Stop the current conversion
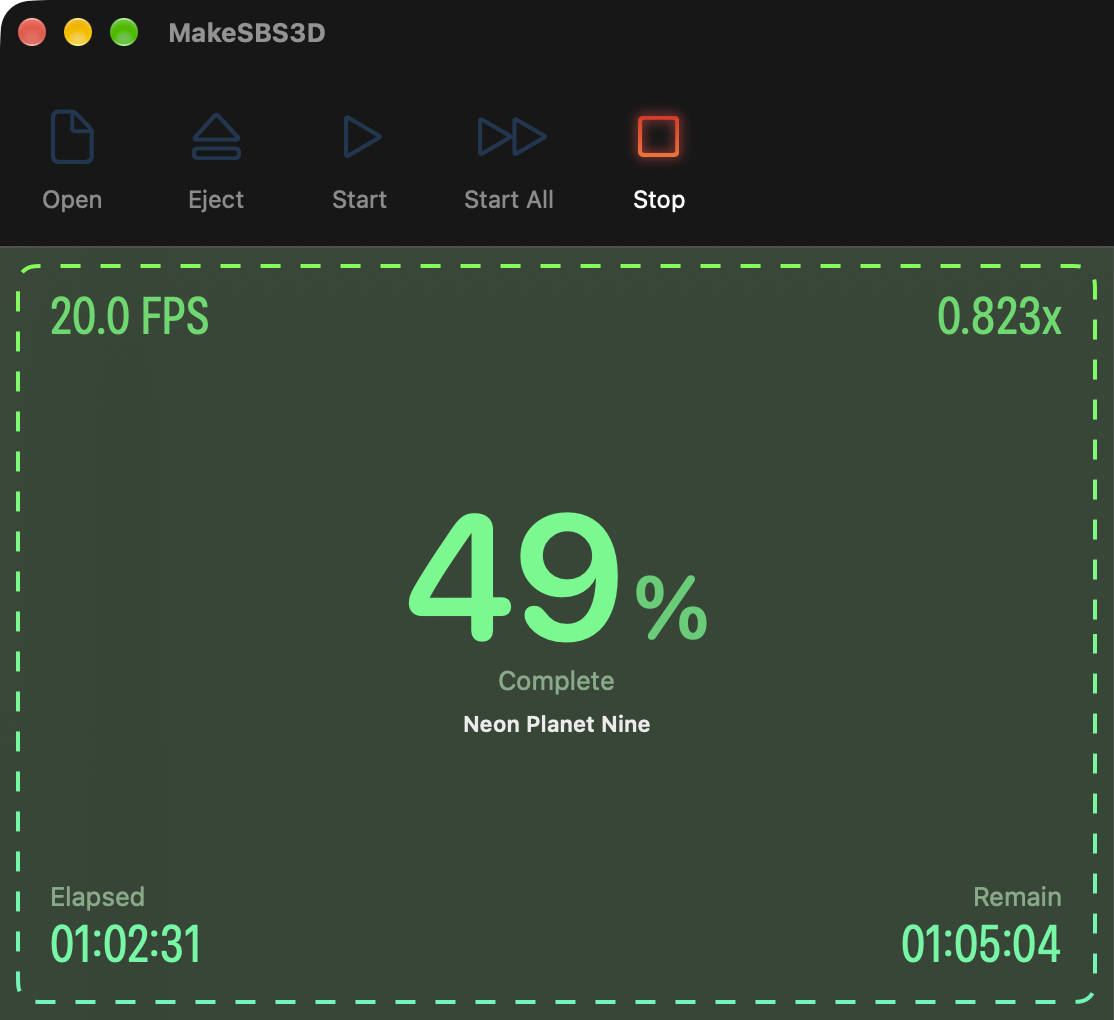1114x1020 pixels. pos(659,136)
